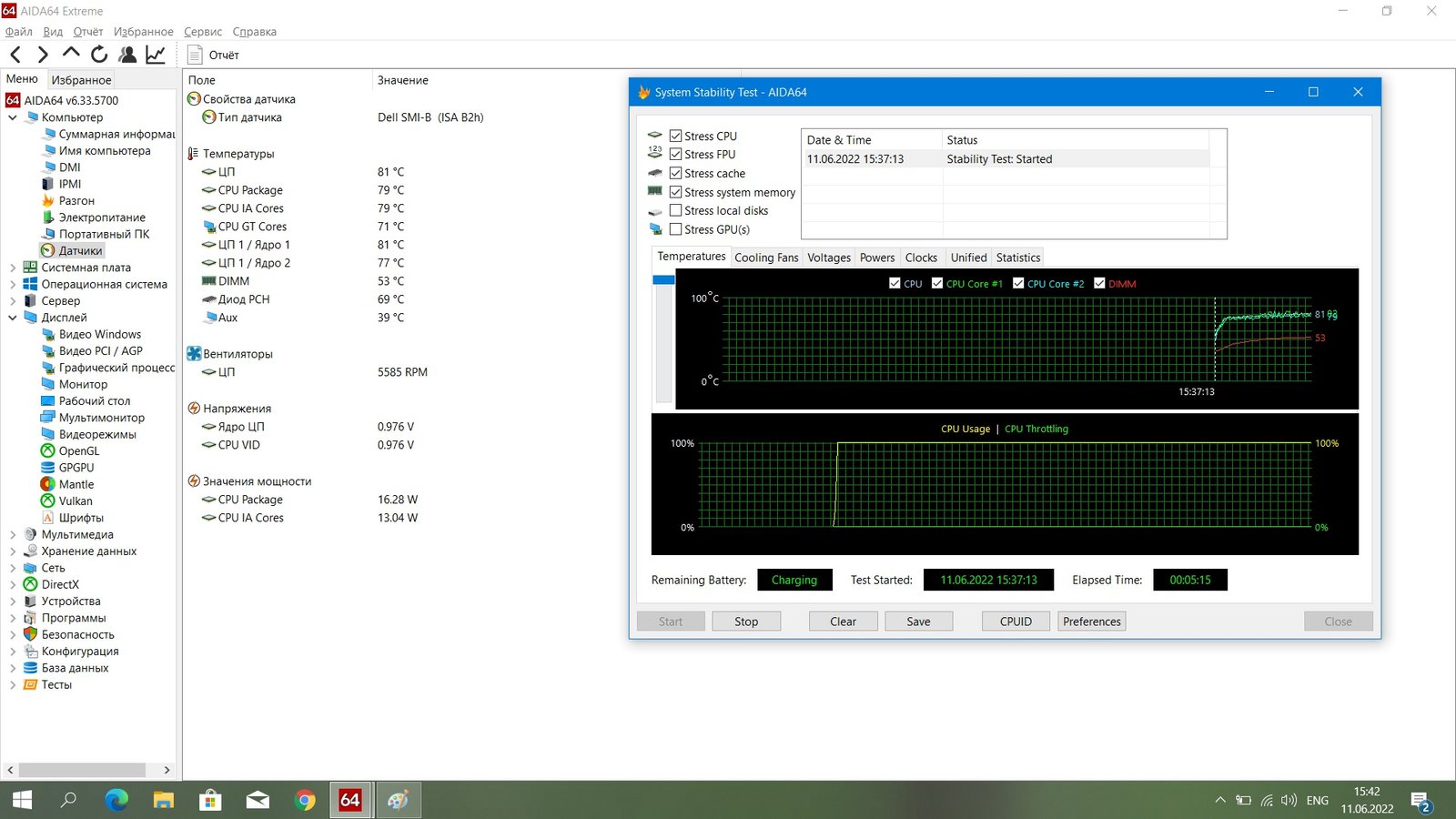This screenshot has height=819, width=1456.
Task: Click the Refresh toolbar icon
Action: [99, 55]
